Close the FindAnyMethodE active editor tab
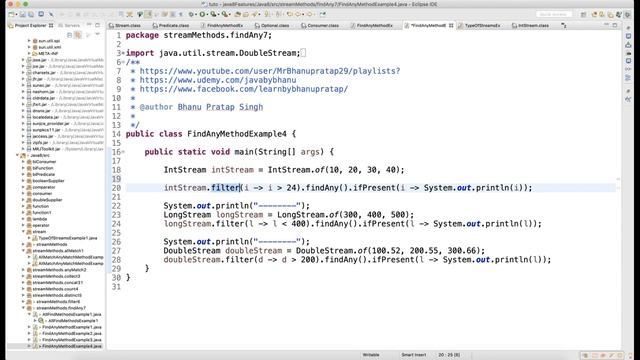640x360 pixels. pyautogui.click(x=451, y=25)
